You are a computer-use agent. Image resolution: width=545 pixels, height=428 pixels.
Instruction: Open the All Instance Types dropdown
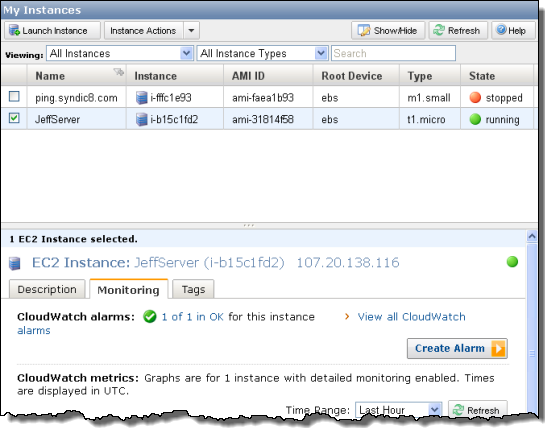coord(262,53)
